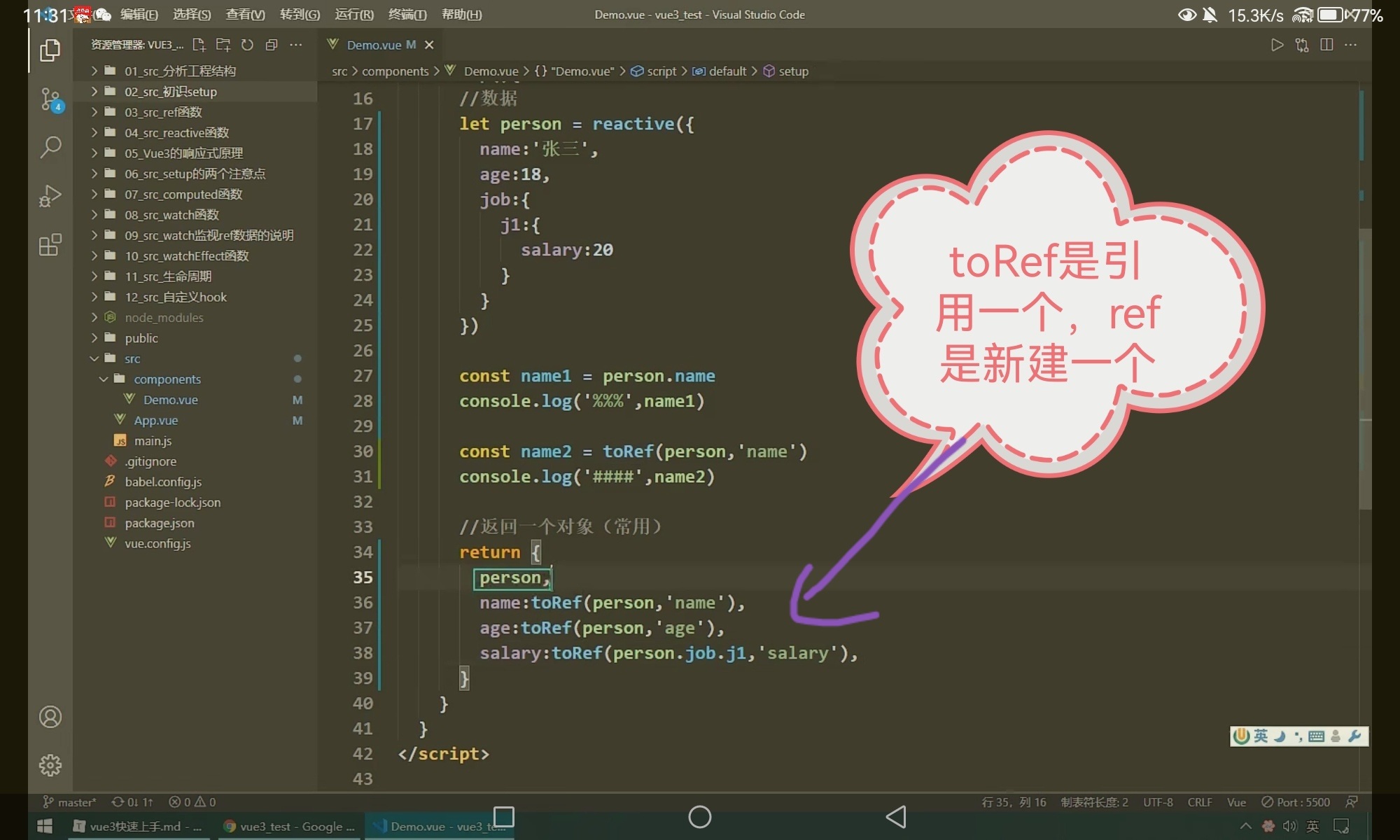
Task: Refresh the explorer file tree
Action: [247, 45]
